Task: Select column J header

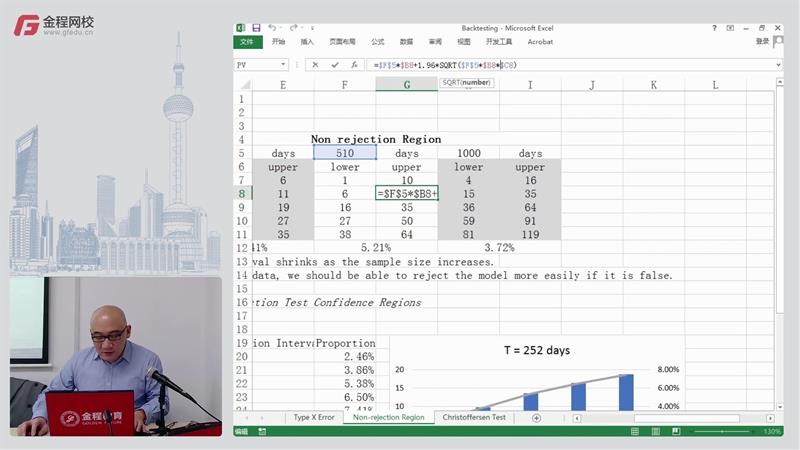Action: [592, 85]
